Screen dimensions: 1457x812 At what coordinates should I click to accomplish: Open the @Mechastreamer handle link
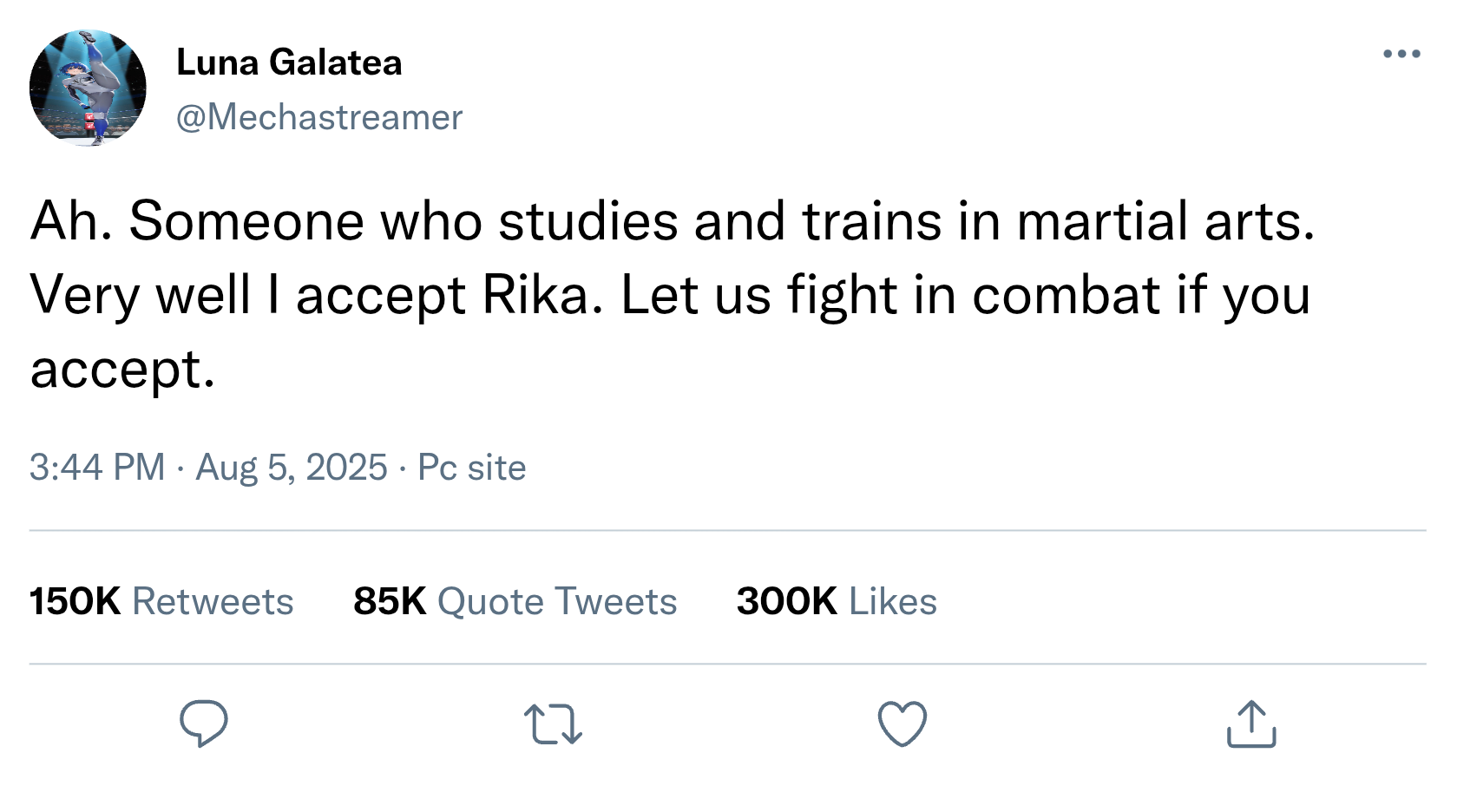pyautogui.click(x=319, y=117)
